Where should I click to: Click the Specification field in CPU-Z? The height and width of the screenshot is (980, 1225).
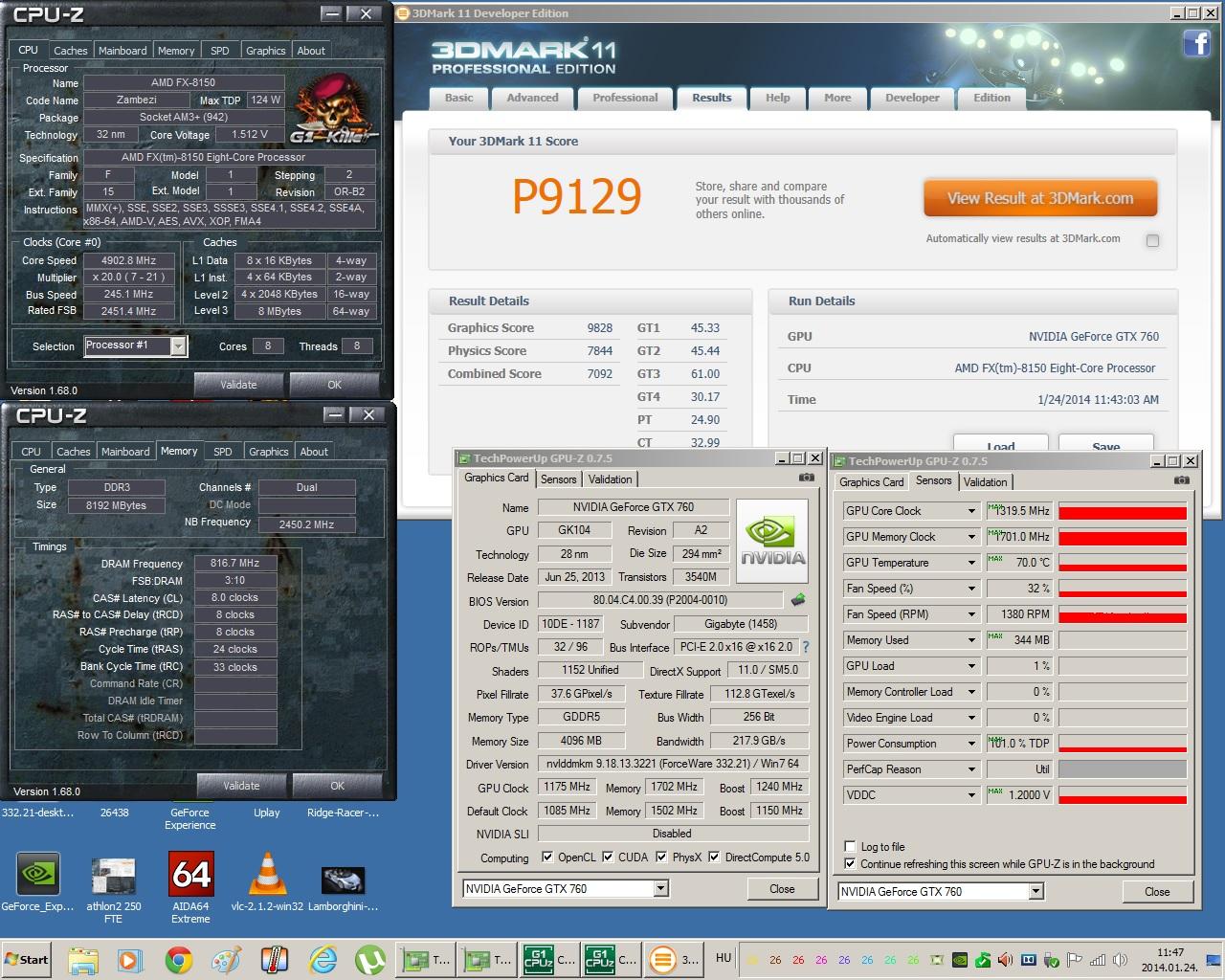(230, 157)
